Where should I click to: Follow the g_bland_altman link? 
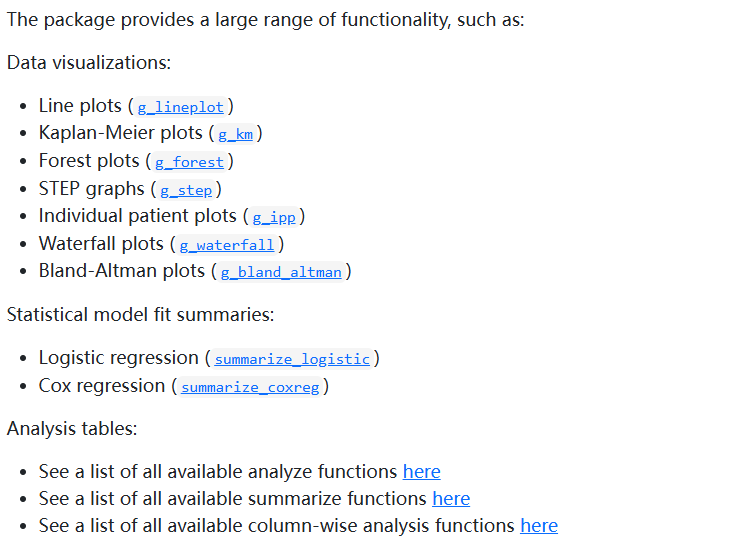[280, 272]
